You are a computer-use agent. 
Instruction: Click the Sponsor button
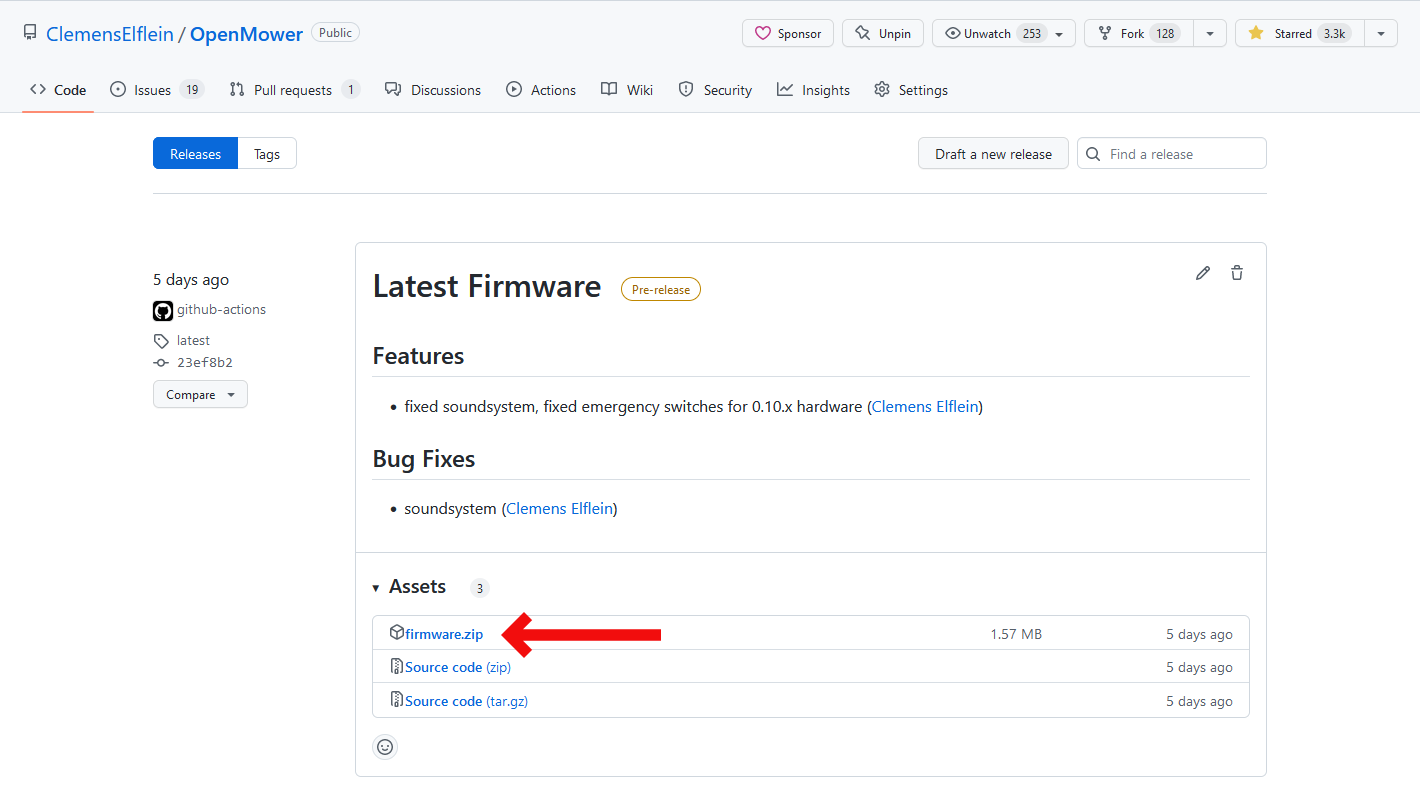click(787, 33)
